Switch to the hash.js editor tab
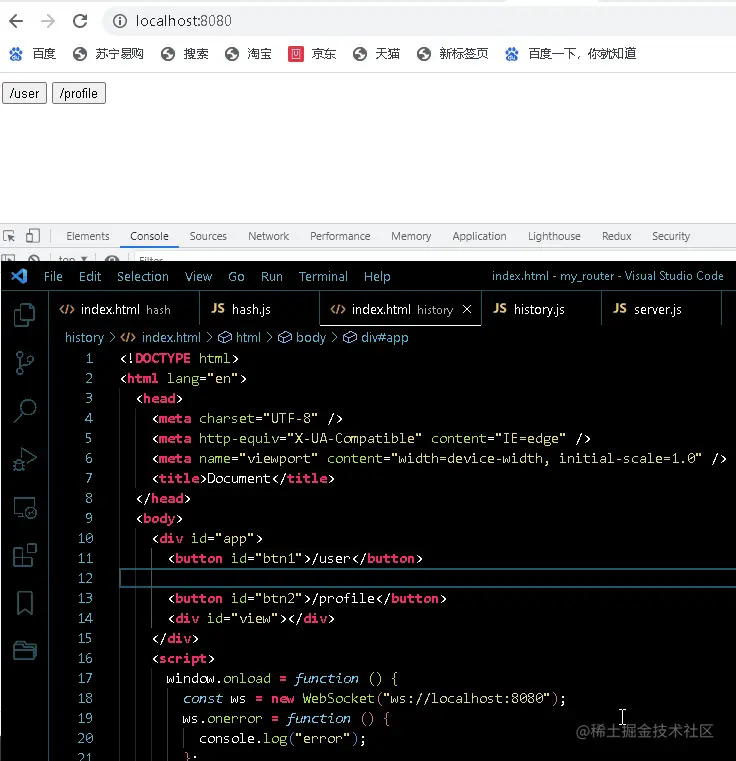The width and height of the screenshot is (736, 761). (260, 309)
